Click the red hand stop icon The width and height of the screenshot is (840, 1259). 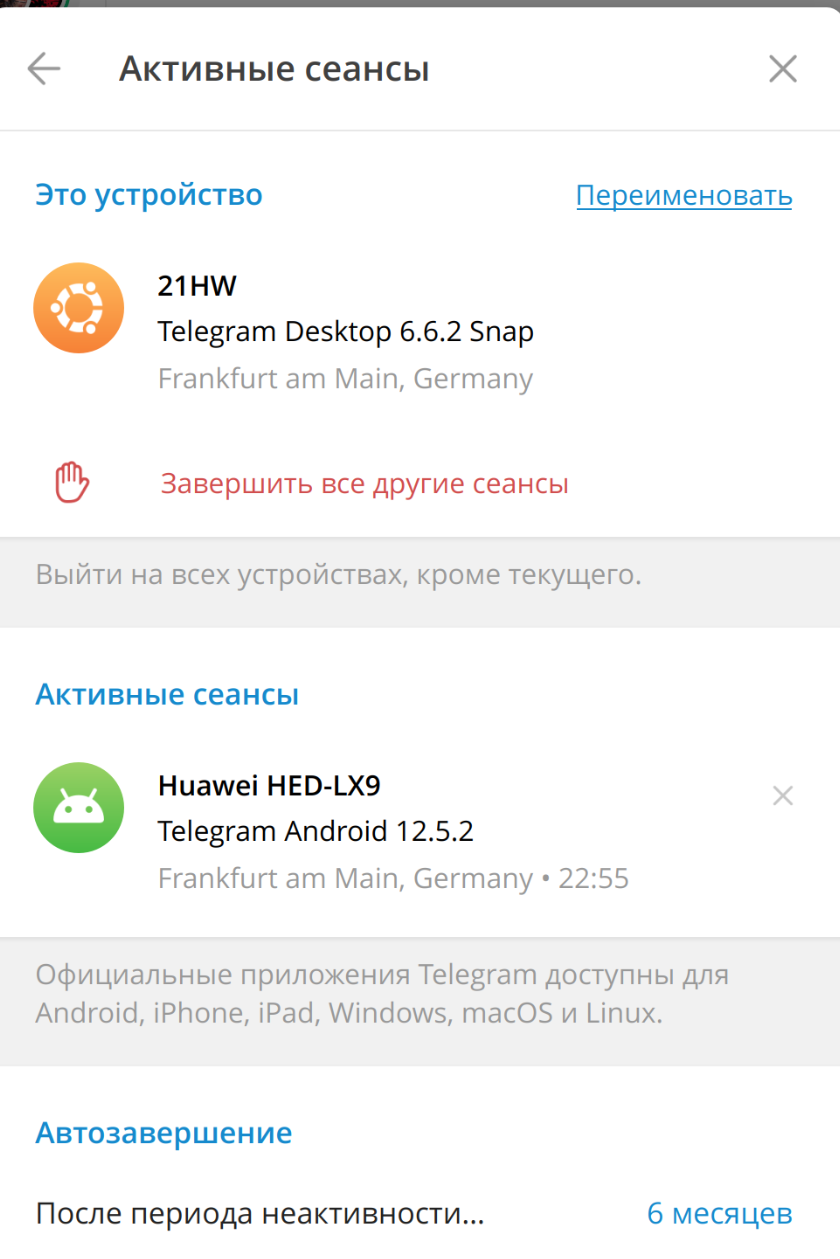72,484
